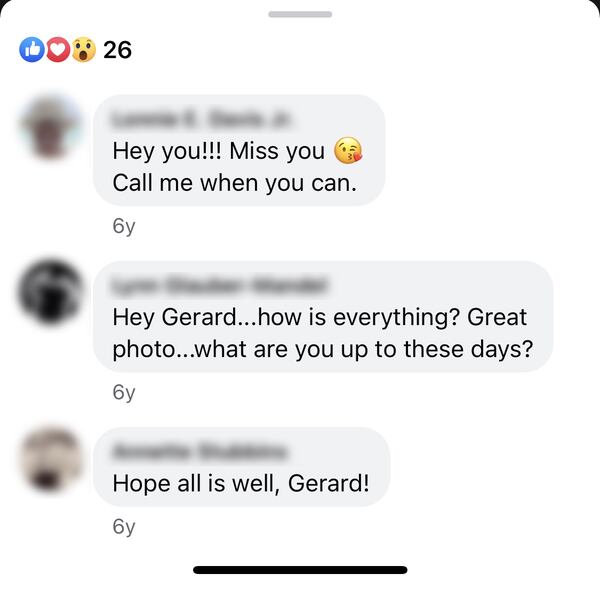Viewport: 600px width, 598px height.
Task: Tap the red heart Love reaction icon
Action: (x=58, y=50)
